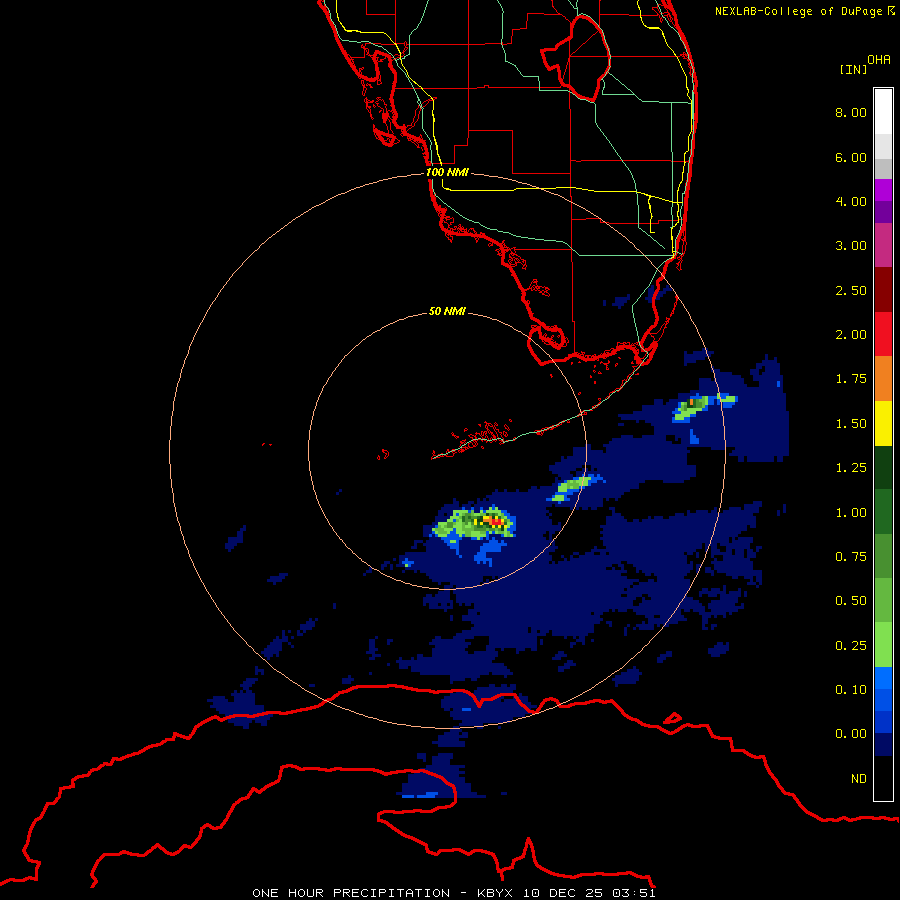Pick the light blue swatch above 0.10
The height and width of the screenshot is (900, 900).
point(883,677)
